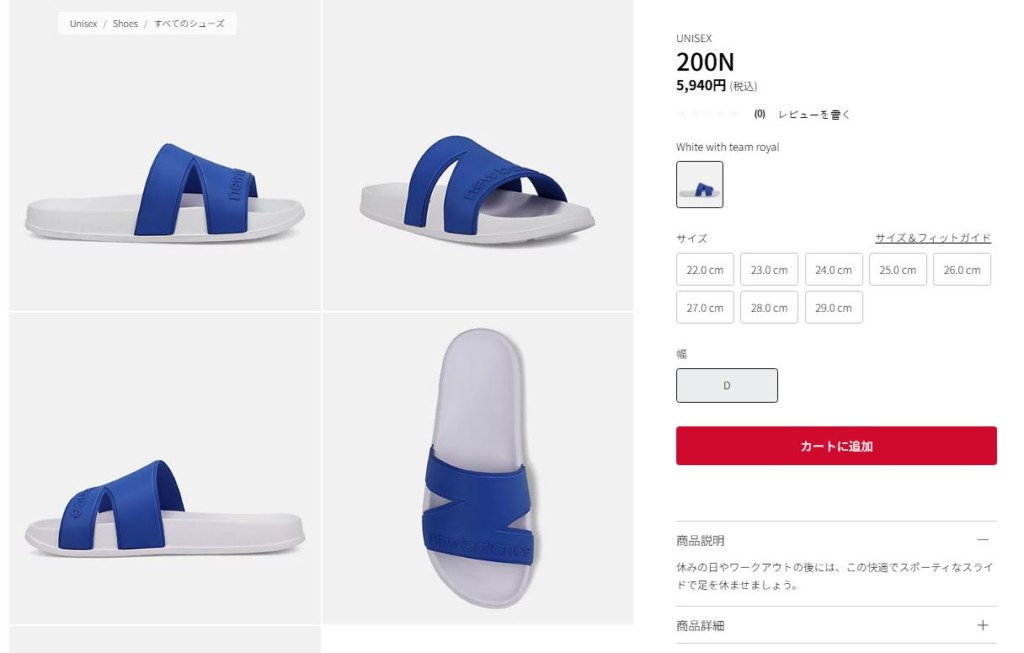Collapse the 商品説明 section minus icon
Image resolution: width=1024 pixels, height=653 pixels.
point(982,540)
